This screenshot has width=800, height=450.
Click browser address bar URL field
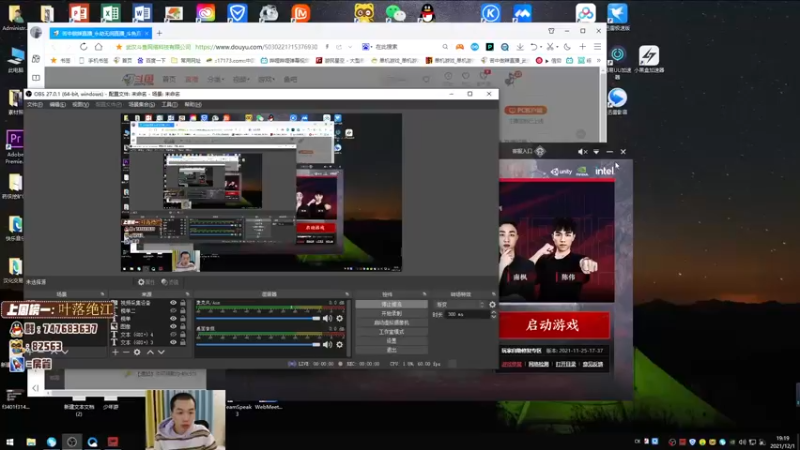coord(256,46)
